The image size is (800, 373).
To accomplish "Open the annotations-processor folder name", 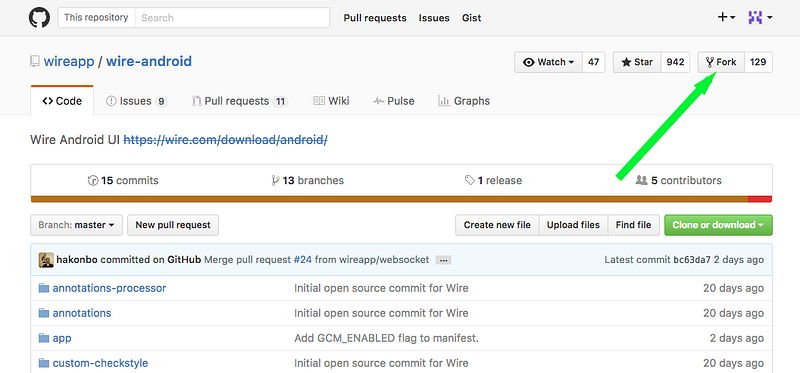I will pos(109,288).
